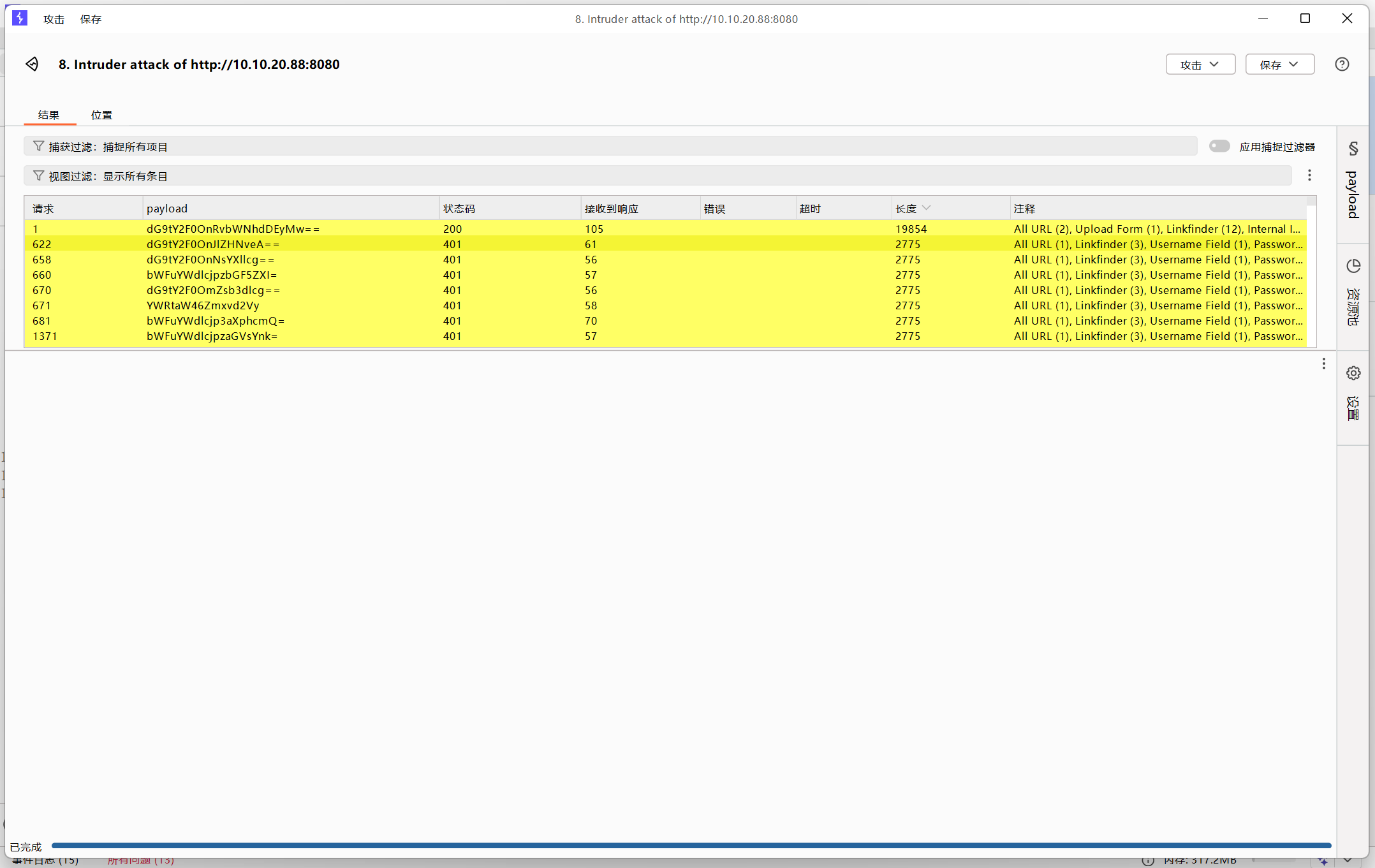Open the resource pool side panel icon
This screenshot has height=868, width=1375.
[1353, 267]
